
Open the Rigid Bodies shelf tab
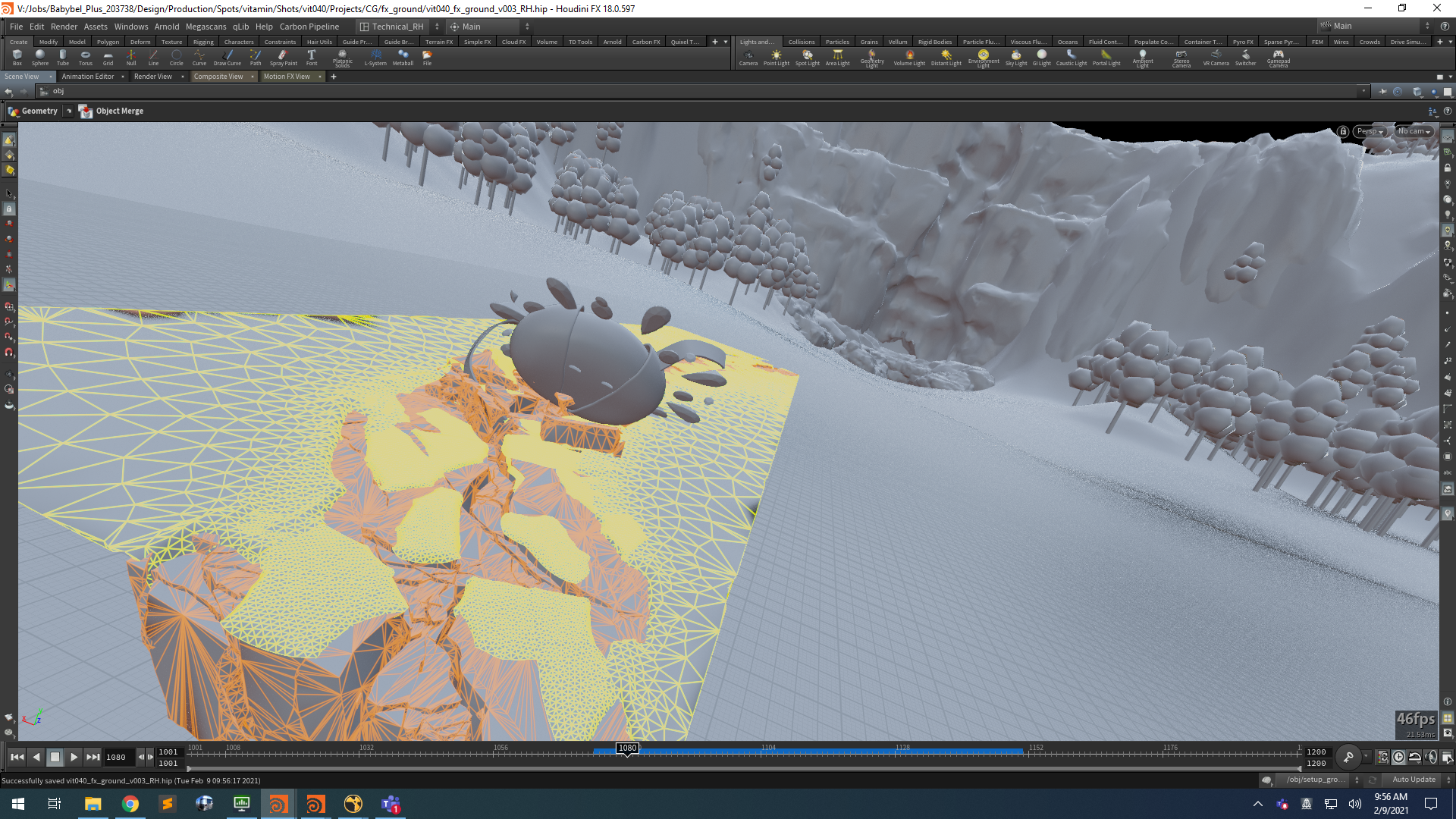[x=934, y=42]
